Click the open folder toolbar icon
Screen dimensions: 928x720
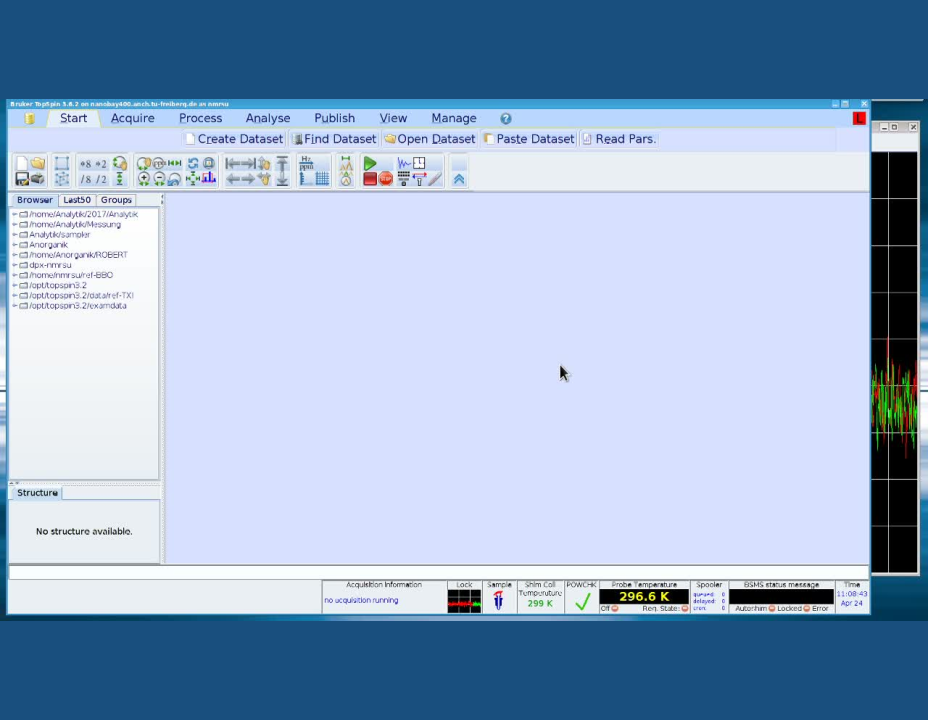coord(38,163)
